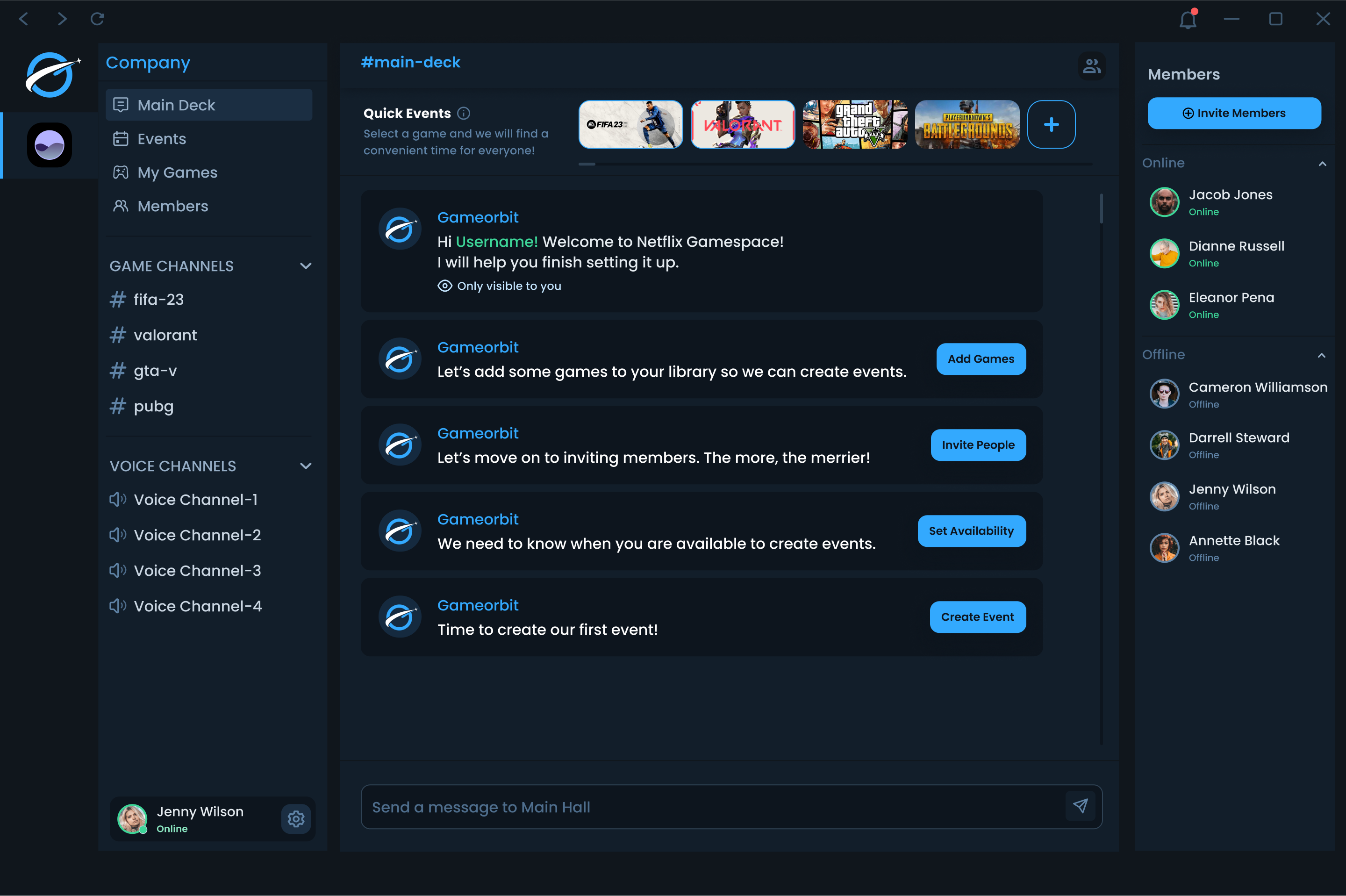Click hash icon next to fifa-23
The image size is (1346, 896).
[x=118, y=300]
